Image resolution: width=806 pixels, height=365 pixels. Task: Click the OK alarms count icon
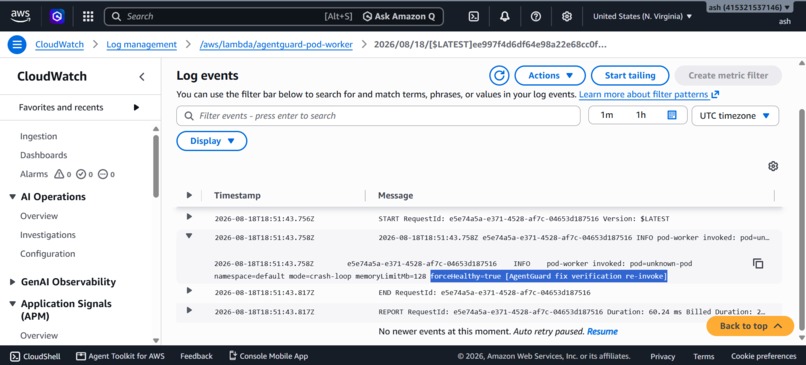tap(81, 174)
